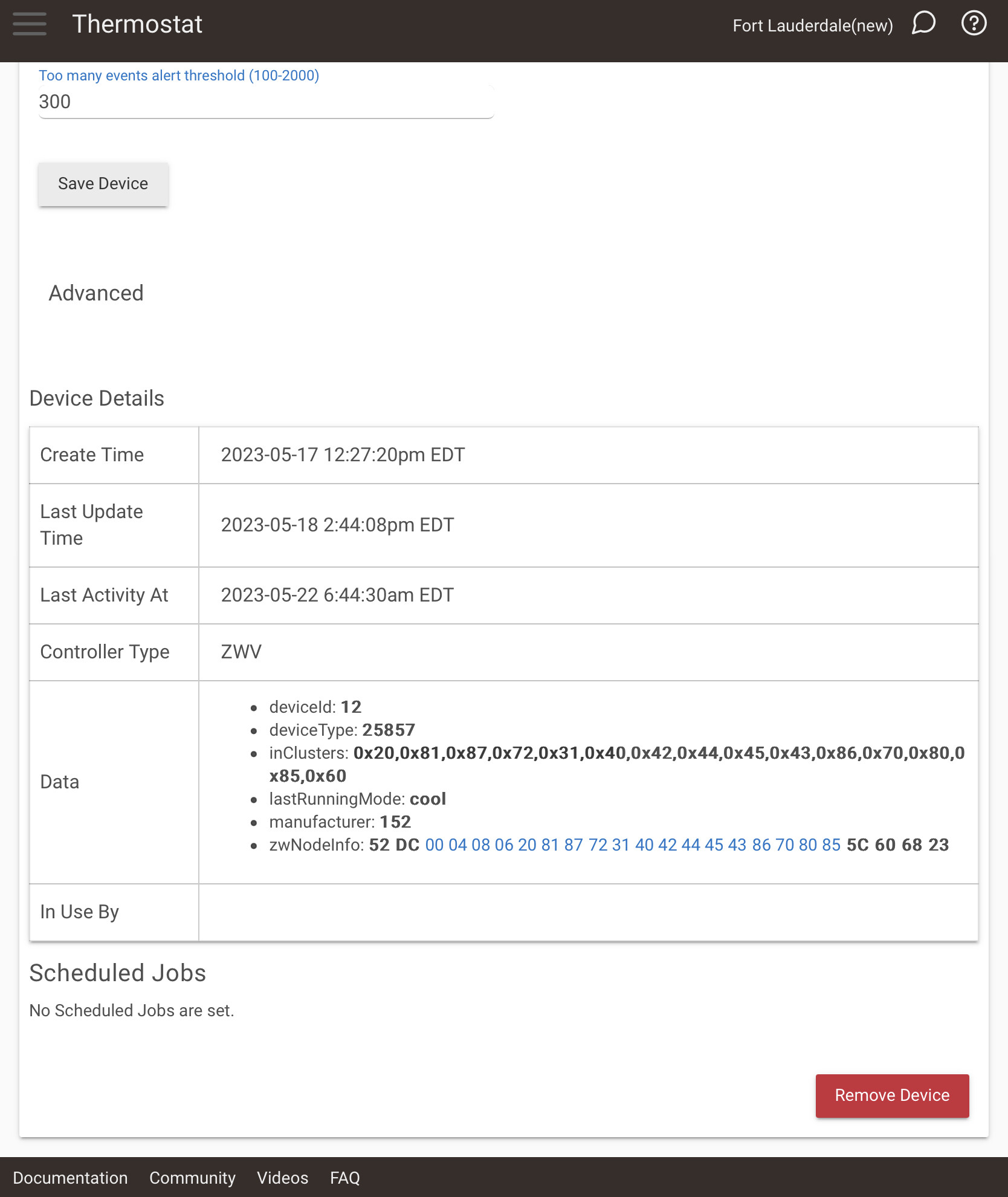Open the FAQ footer link
Image resolution: width=1008 pixels, height=1197 pixels.
[x=344, y=1178]
